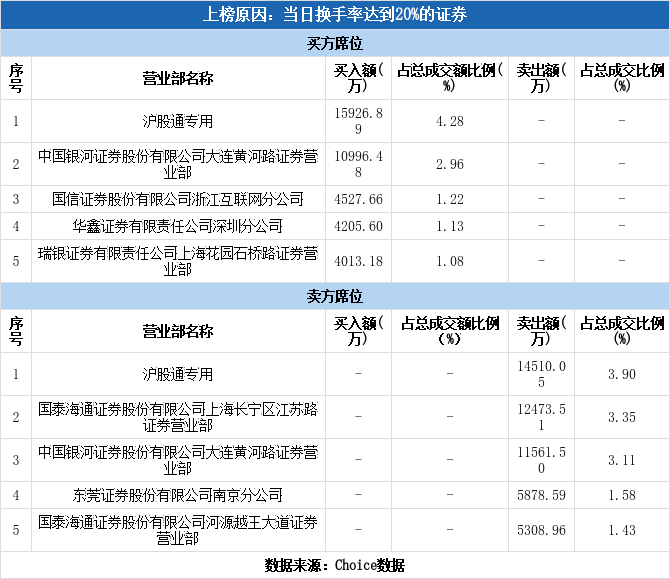Viewport: 670px width, 579px height.
Task: Click seller row 1 沪股通专用 name
Action: click(x=178, y=374)
